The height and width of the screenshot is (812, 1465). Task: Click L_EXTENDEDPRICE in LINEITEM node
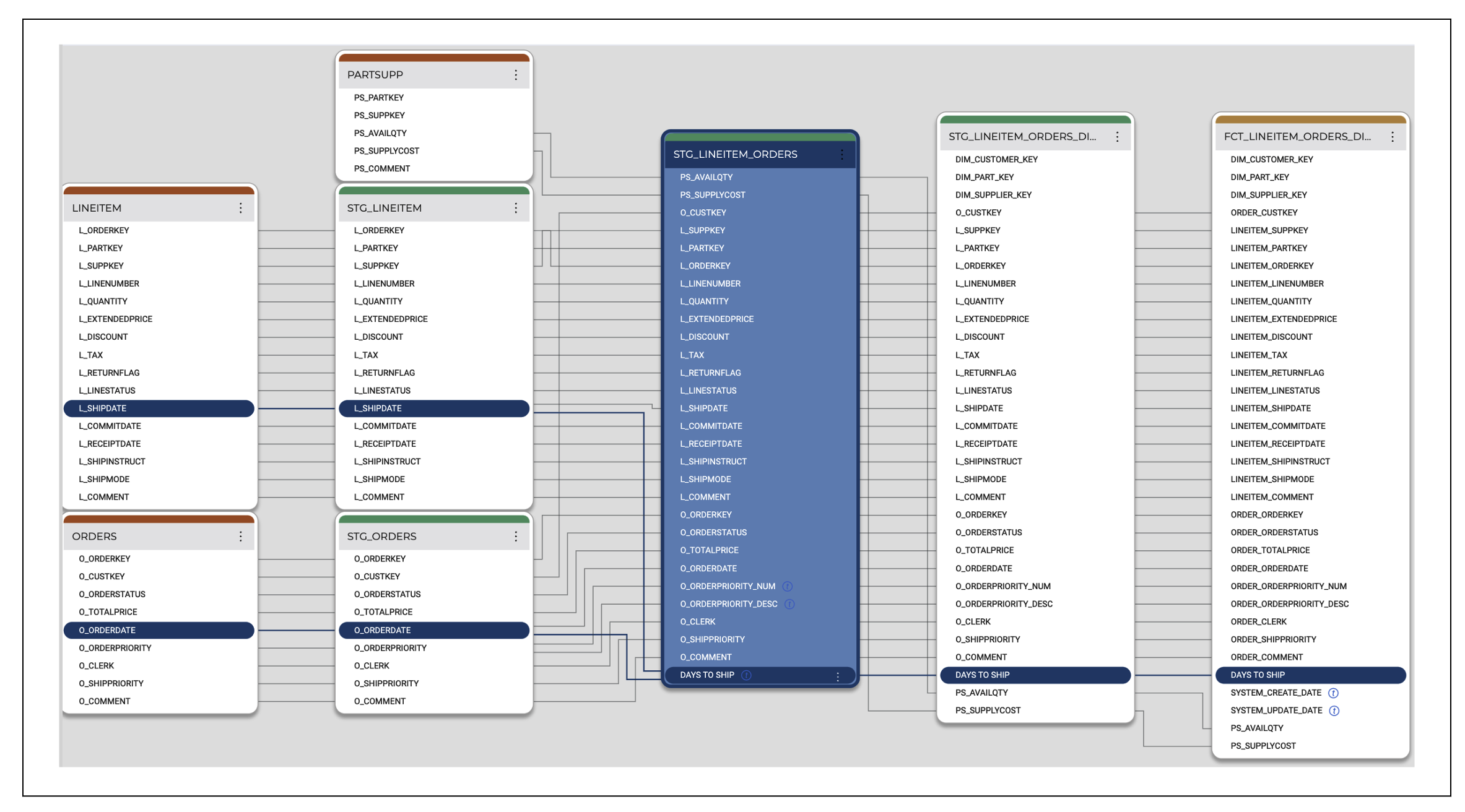[x=116, y=319]
